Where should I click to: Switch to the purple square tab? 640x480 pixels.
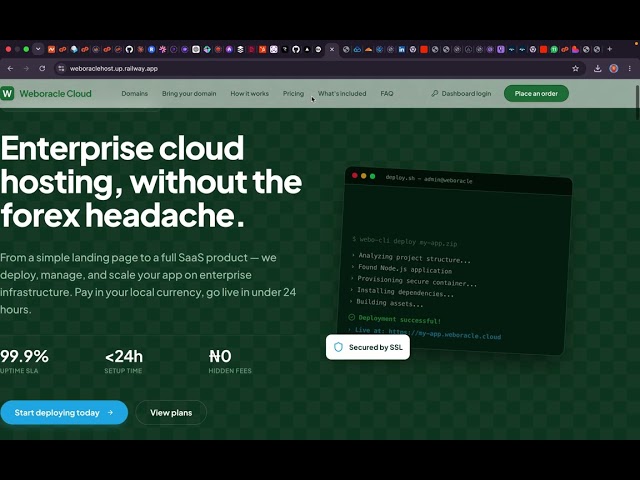[x=501, y=49]
